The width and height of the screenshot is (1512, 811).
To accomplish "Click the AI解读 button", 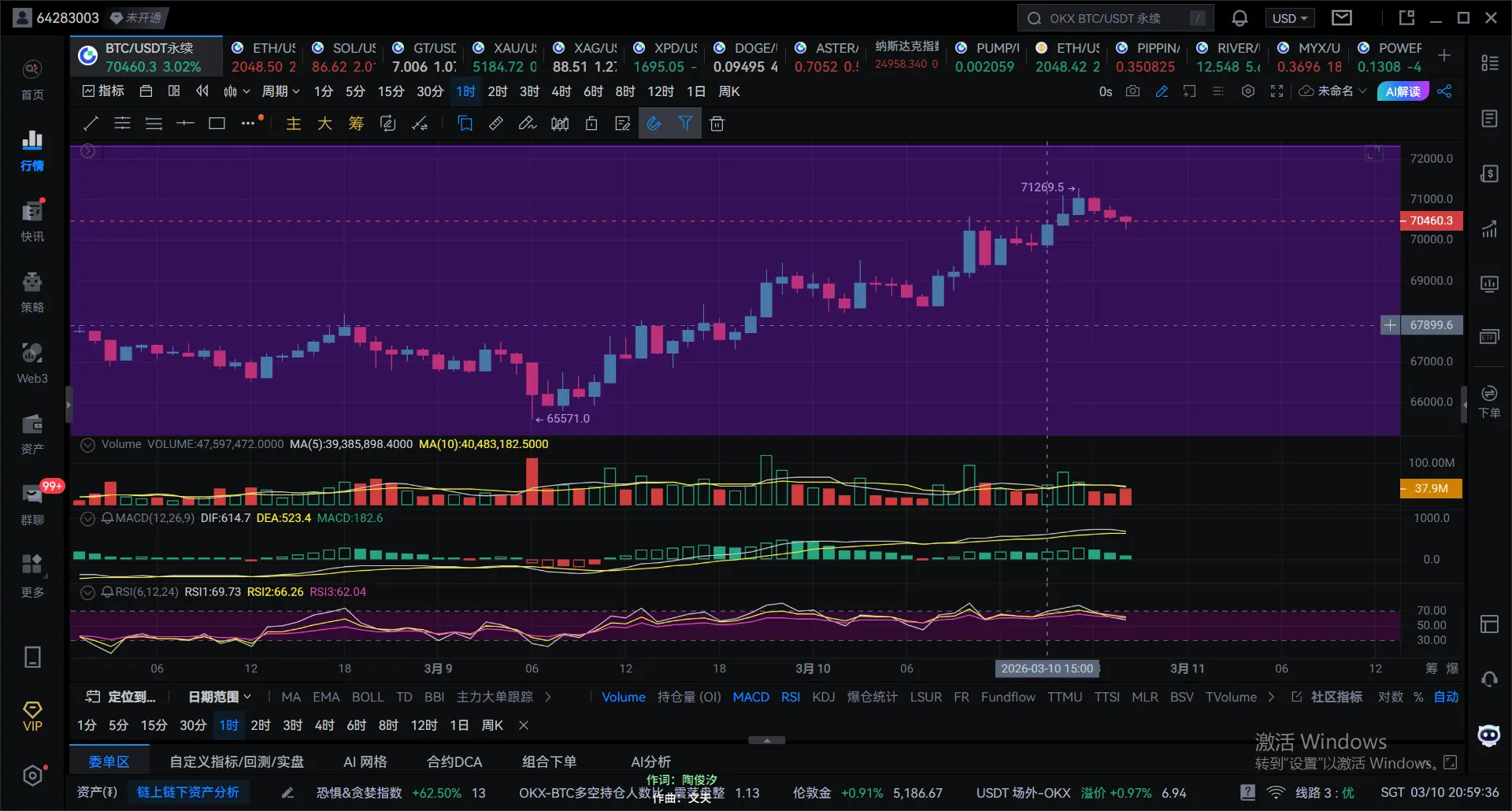I will (x=1403, y=91).
